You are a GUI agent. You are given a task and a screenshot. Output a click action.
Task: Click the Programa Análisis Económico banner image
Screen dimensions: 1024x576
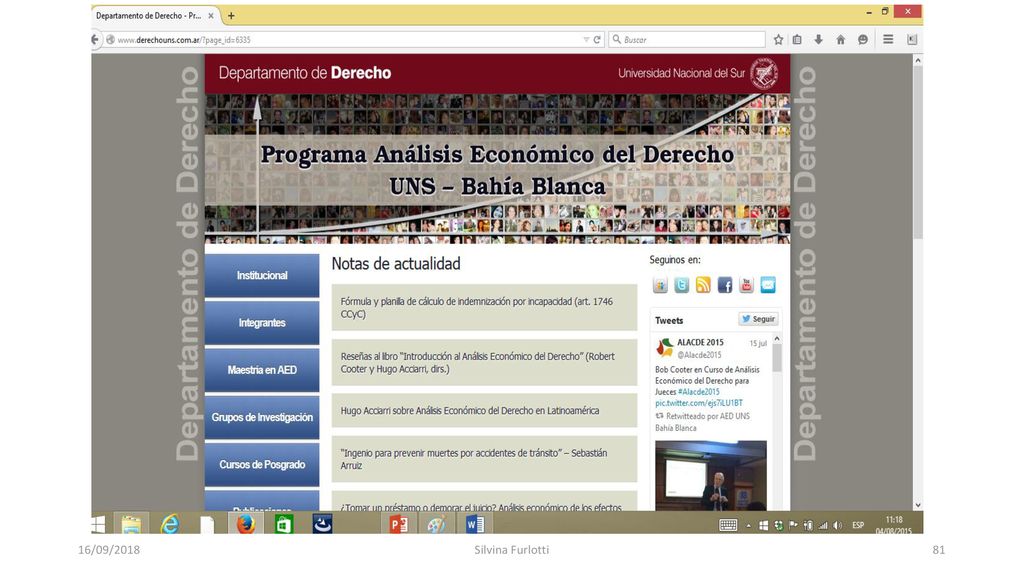(x=498, y=168)
